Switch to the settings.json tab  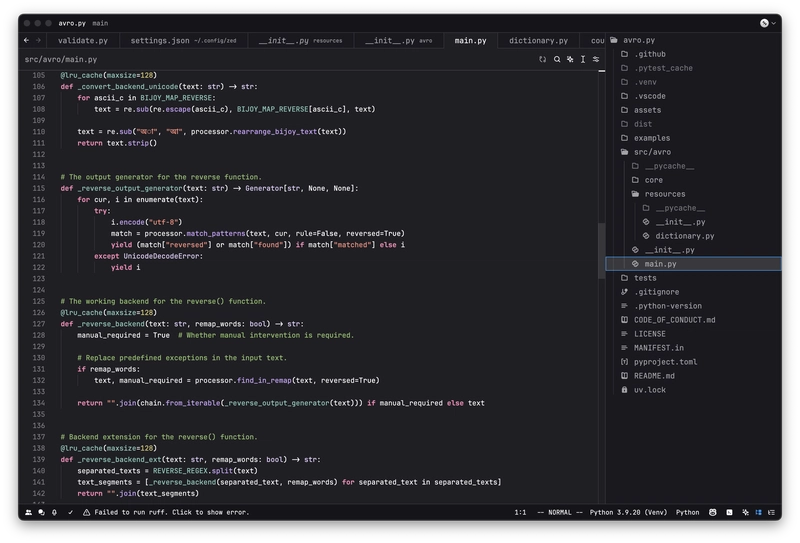pos(184,40)
